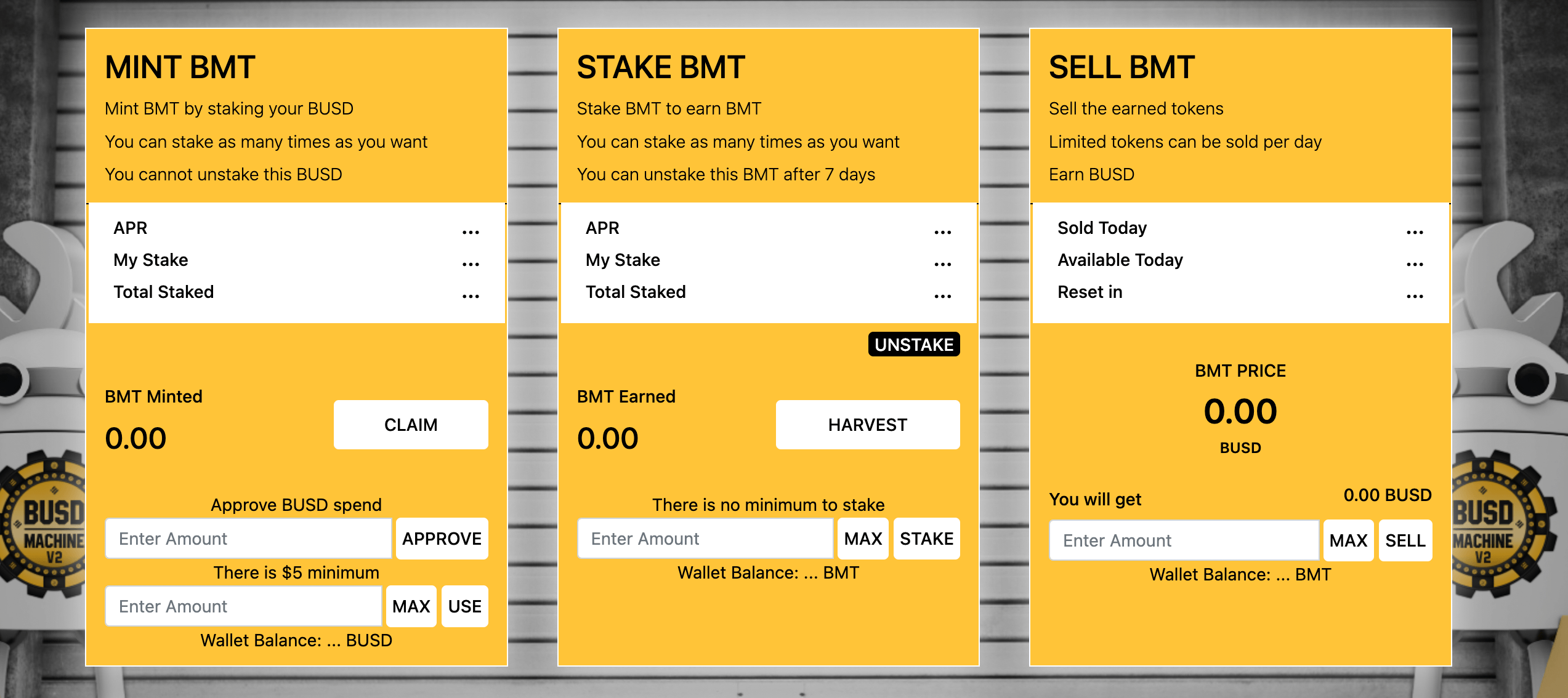Click the 0.00 BMT price value
Image resolution: width=1568 pixels, height=698 pixels.
[x=1240, y=411]
